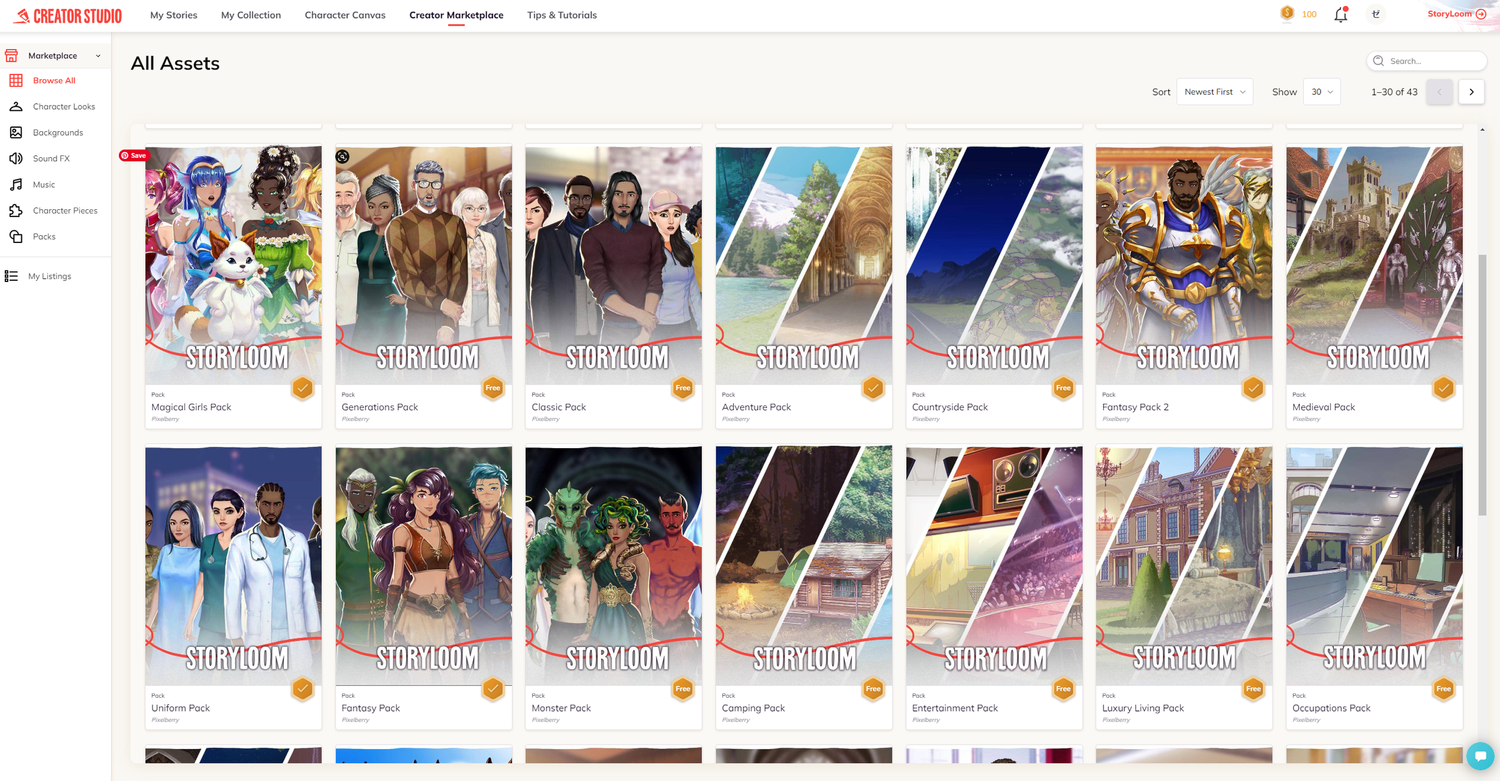Viewport: 1500px width, 781px height.
Task: Select Browse All in sidebar
Action: point(54,80)
